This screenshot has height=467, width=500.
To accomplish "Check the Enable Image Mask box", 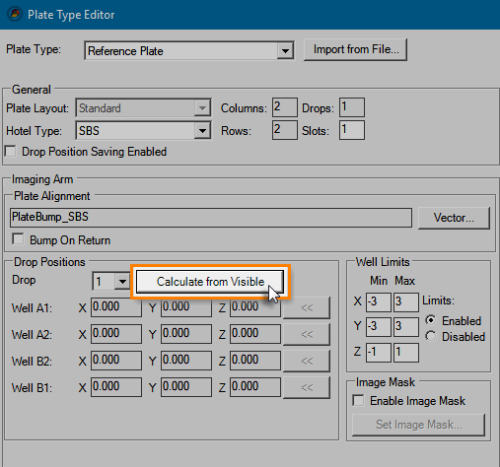I will [358, 400].
